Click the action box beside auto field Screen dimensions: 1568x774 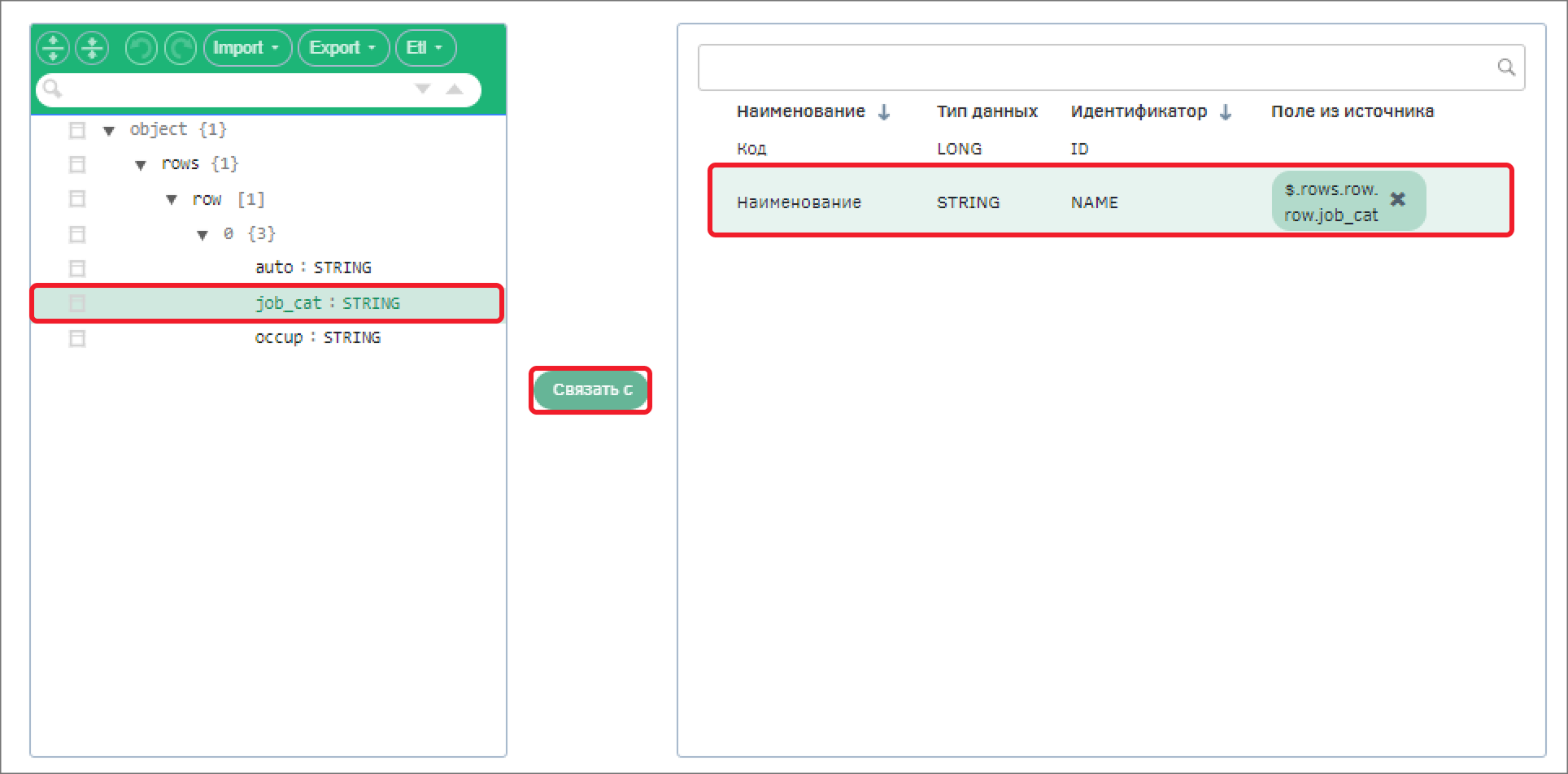tap(77, 268)
